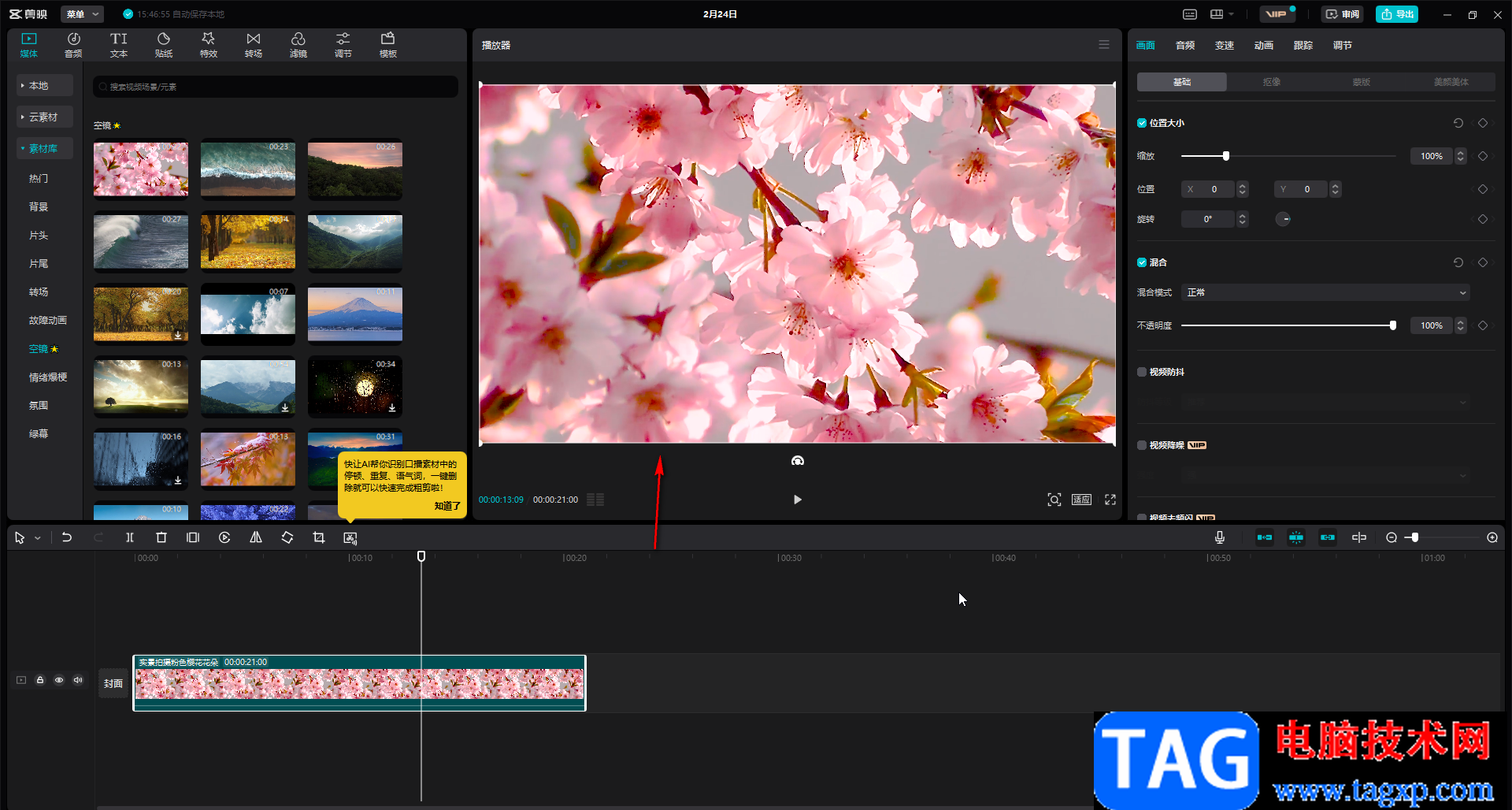Click the freeze frame icon
Viewport: 1512px width, 810px height.
tap(193, 537)
